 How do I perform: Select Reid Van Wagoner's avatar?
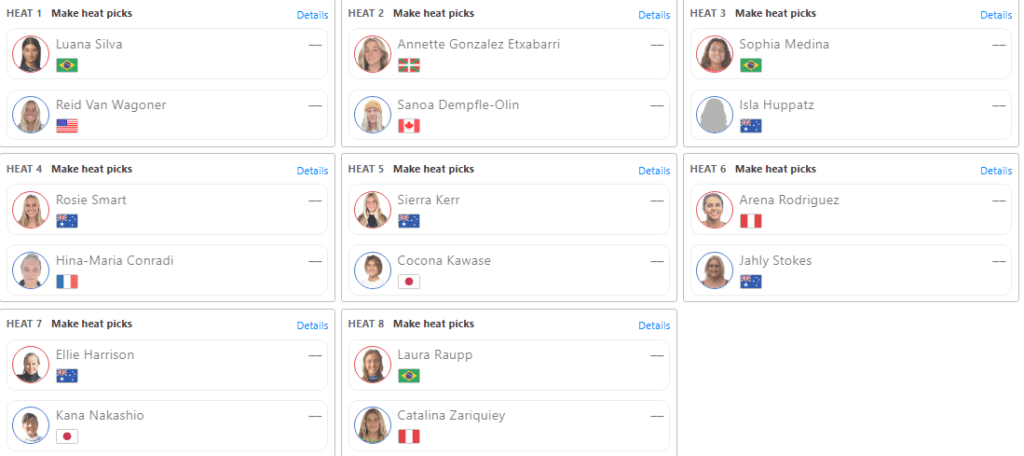coord(31,114)
